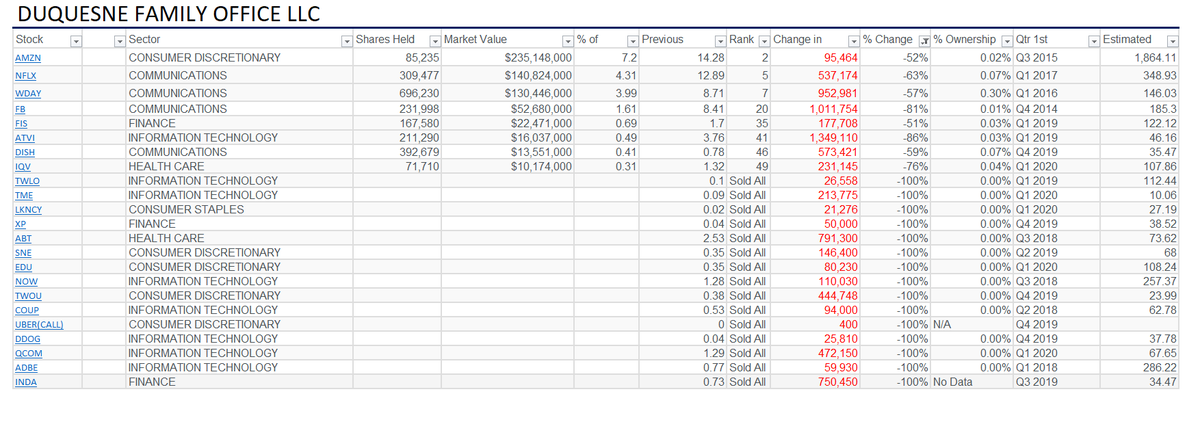Open the QCOM ticker link
Image resolution: width=1200 pixels, height=435 pixels.
[27, 355]
